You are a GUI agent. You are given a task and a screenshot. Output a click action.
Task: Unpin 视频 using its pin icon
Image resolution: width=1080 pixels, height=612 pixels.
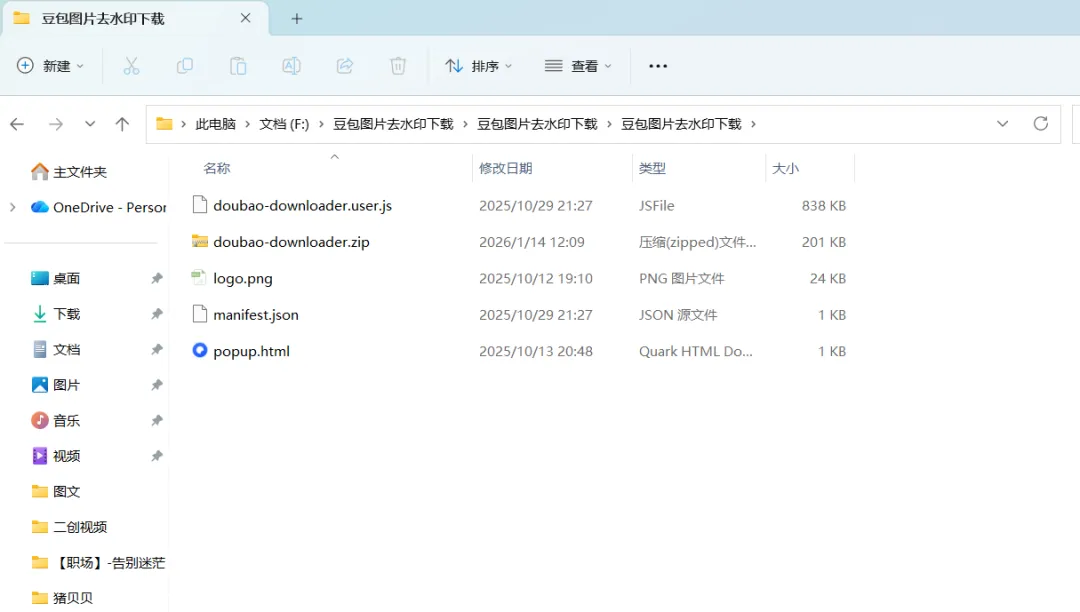point(157,456)
